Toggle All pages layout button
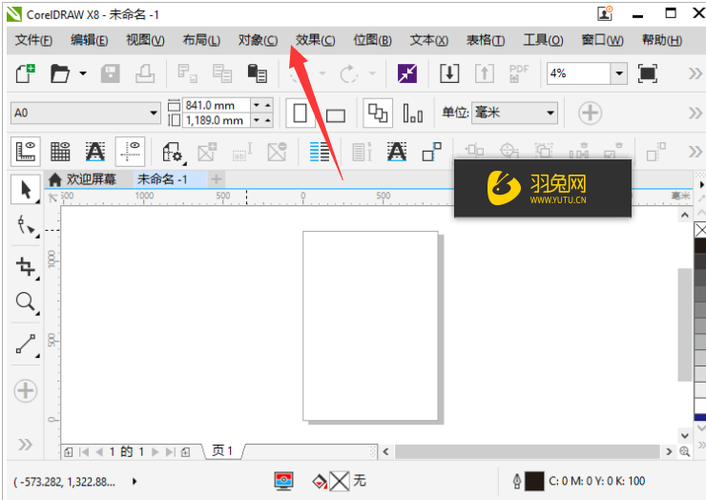706x500 pixels. coord(377,113)
